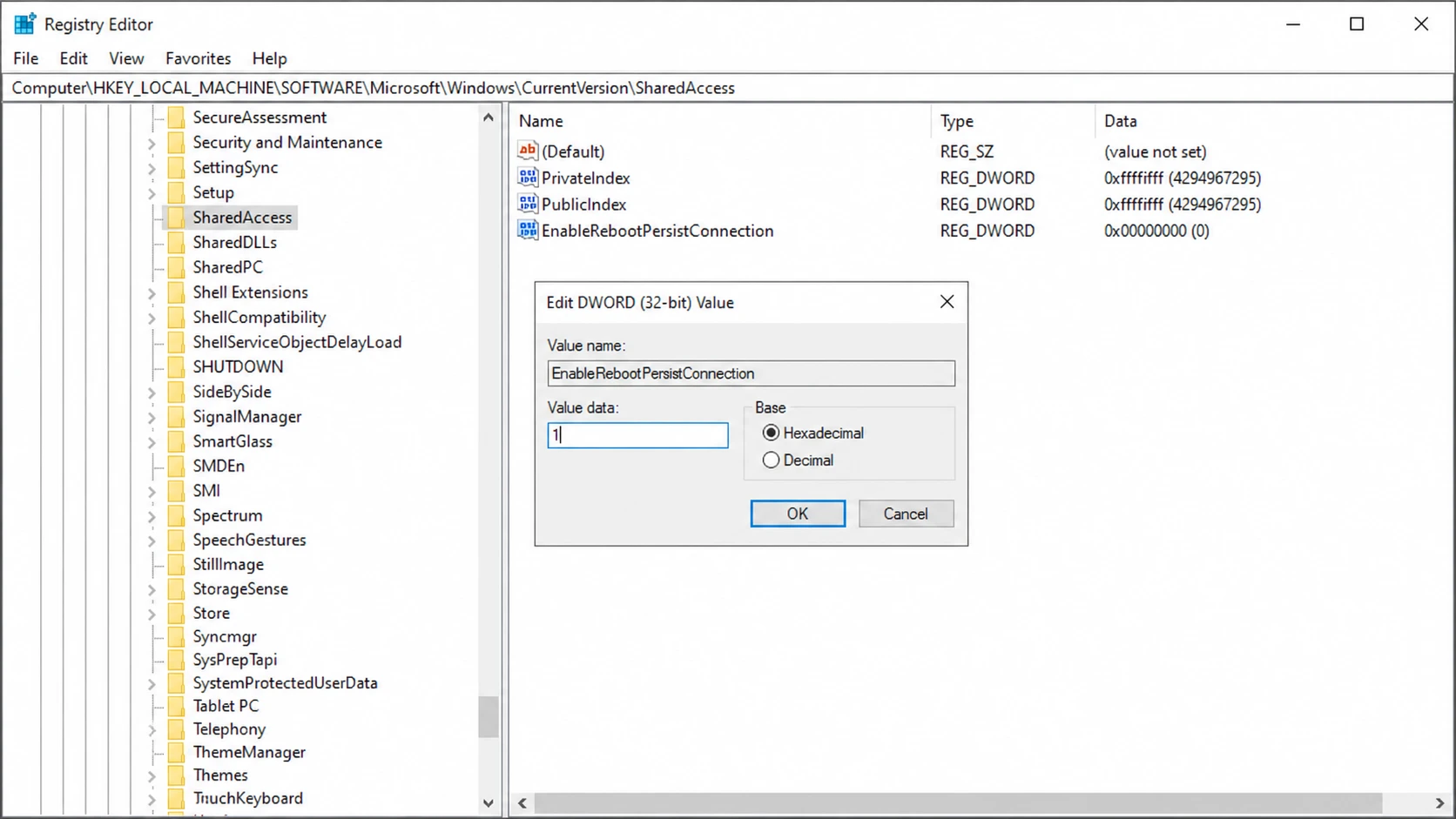Click the Setup folder icon

pos(176,191)
